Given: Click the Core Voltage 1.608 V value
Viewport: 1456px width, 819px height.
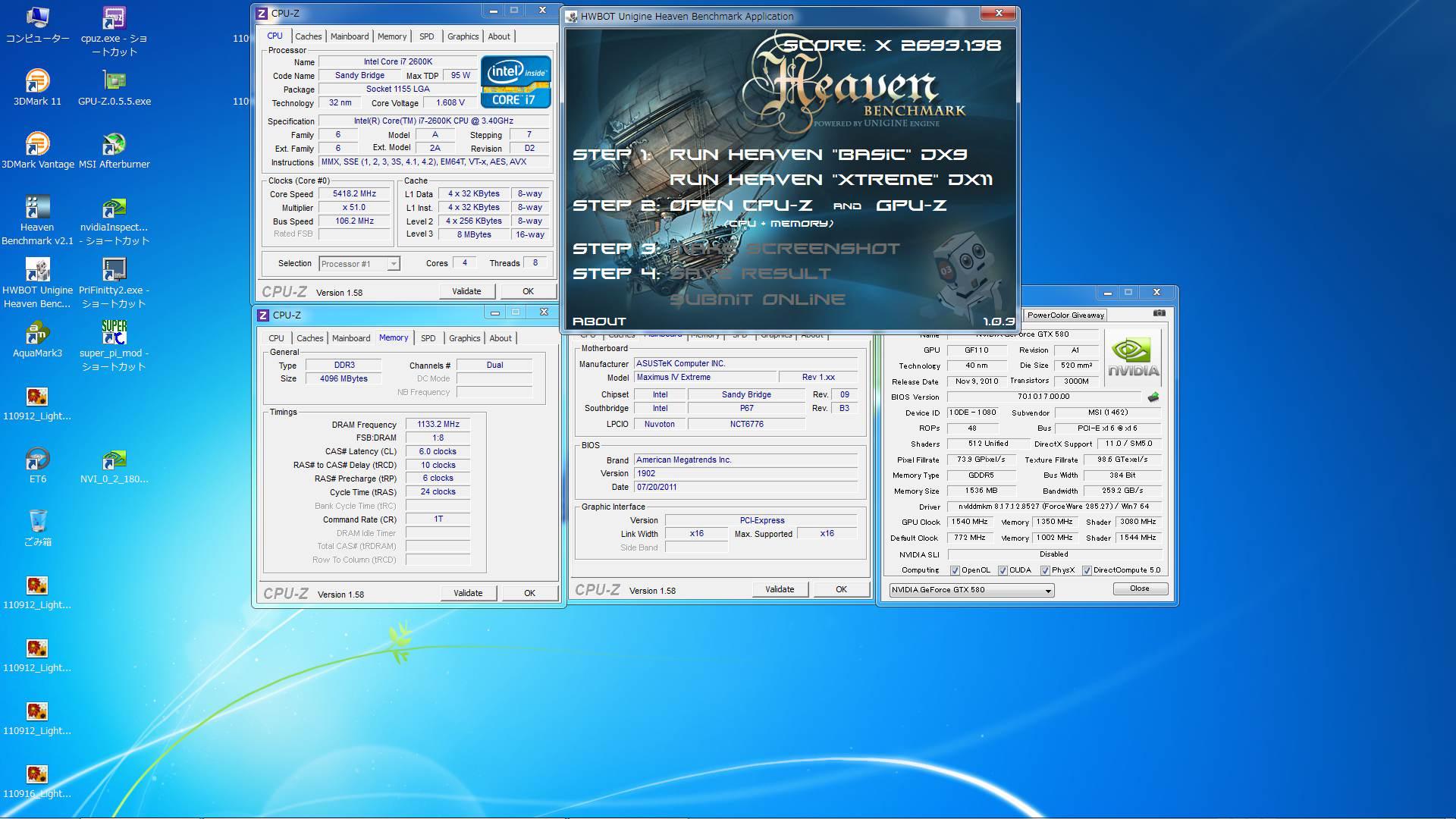Looking at the screenshot, I should 450,103.
